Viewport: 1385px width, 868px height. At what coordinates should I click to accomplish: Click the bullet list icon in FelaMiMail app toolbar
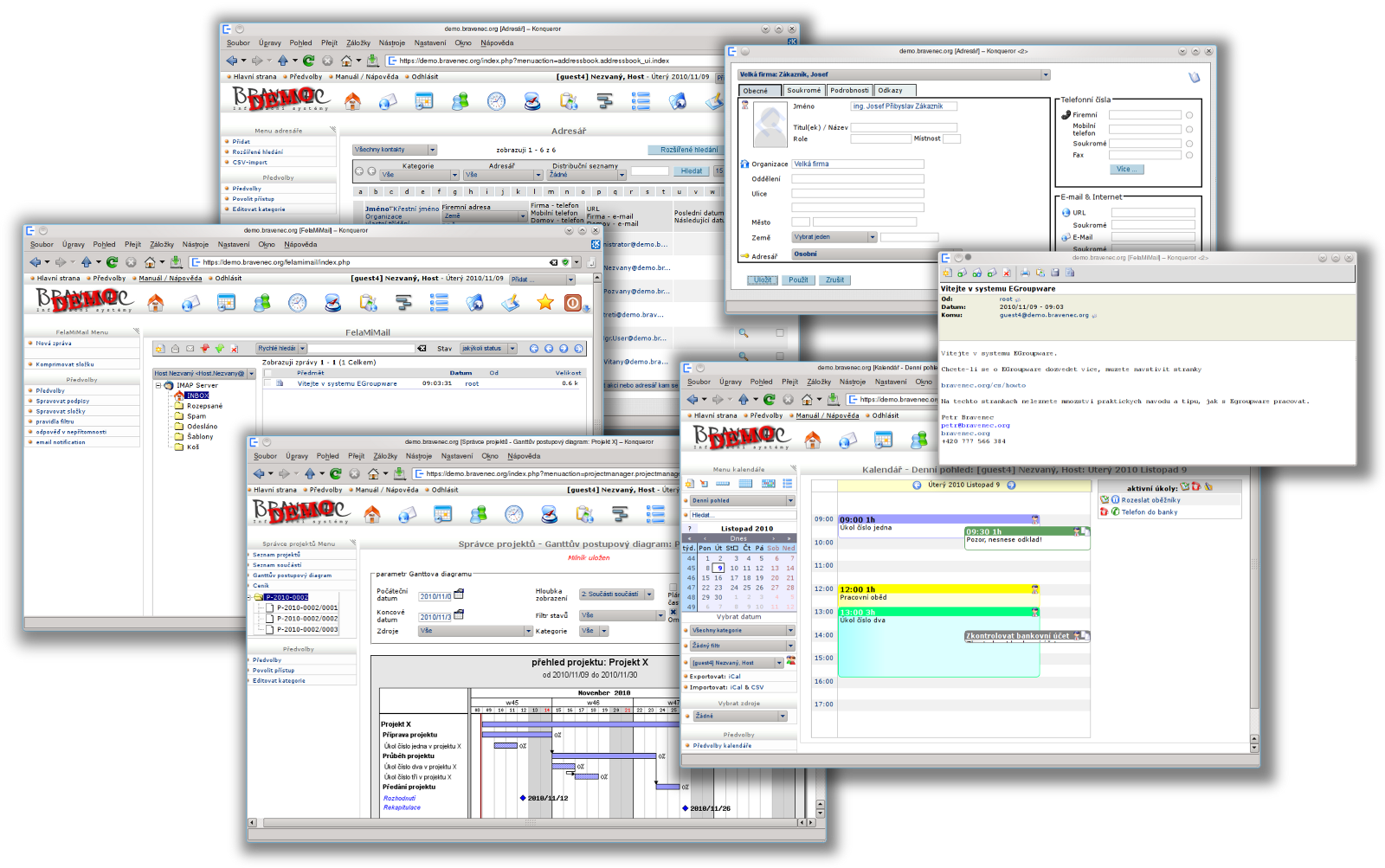[439, 302]
